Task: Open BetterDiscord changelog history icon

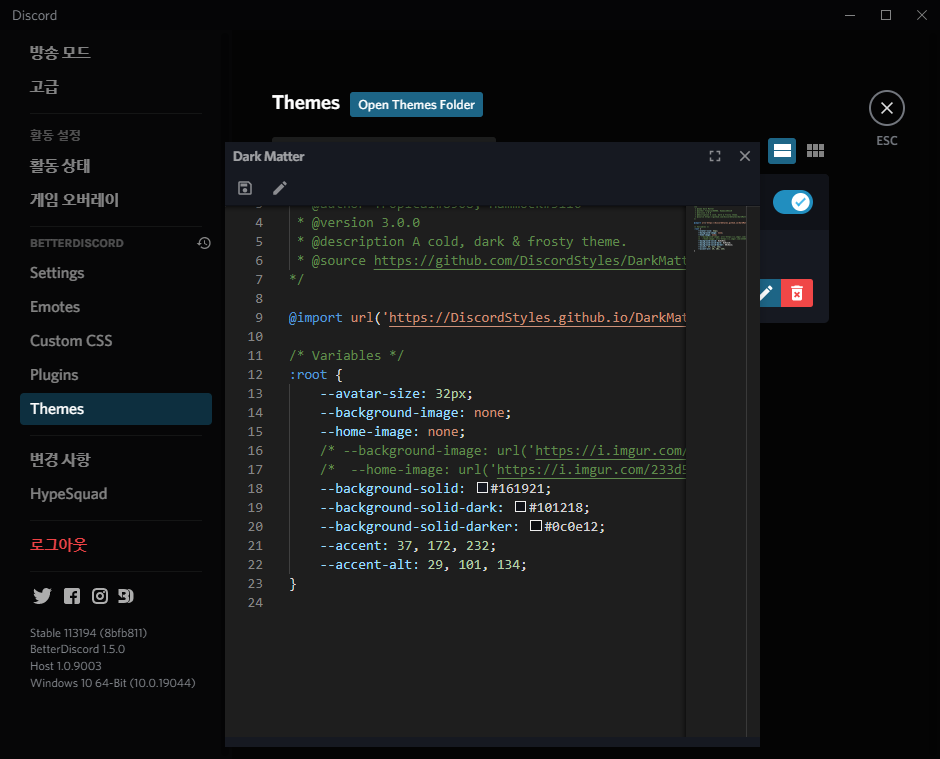Action: (204, 243)
